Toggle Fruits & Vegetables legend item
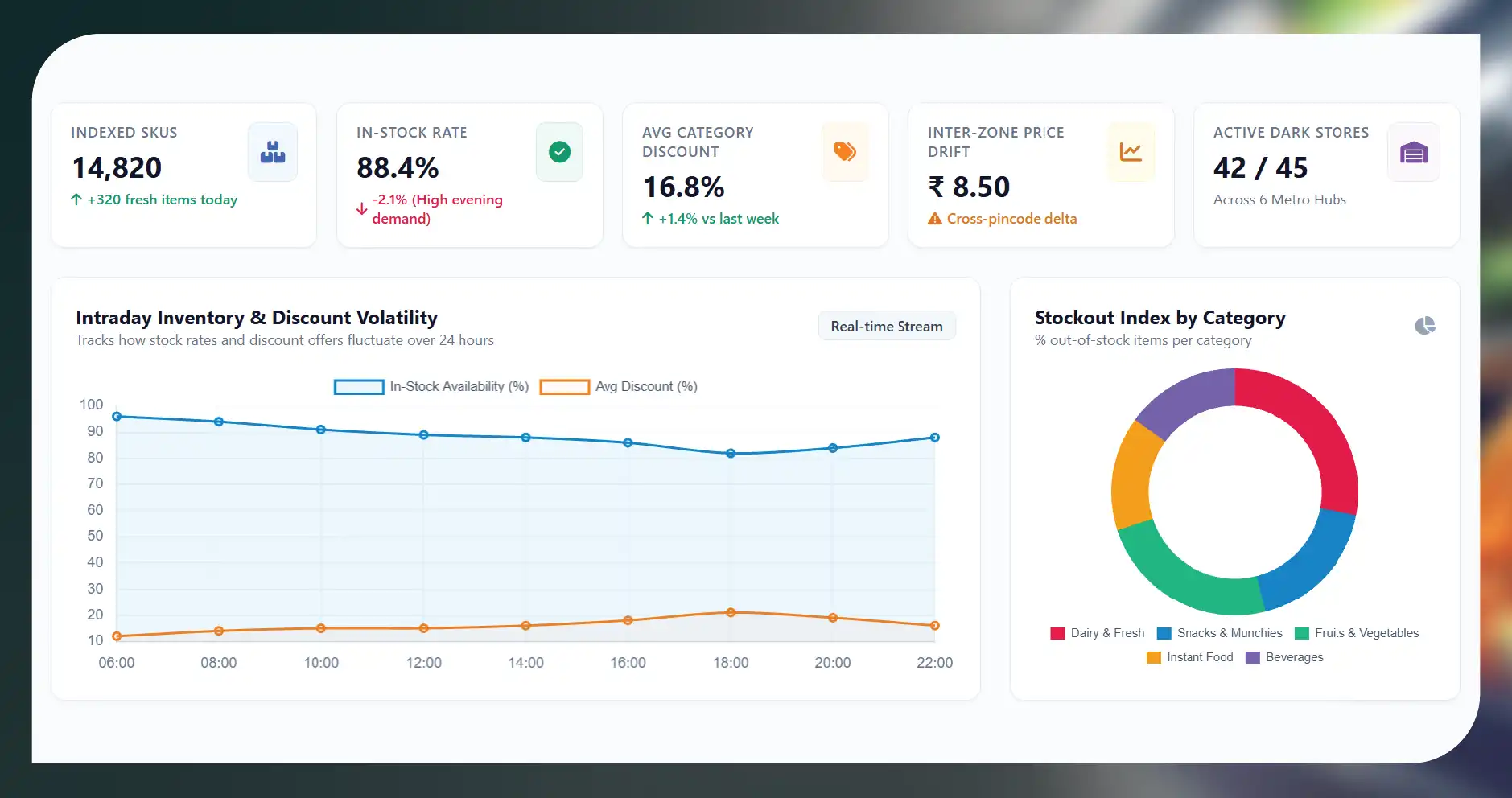The width and height of the screenshot is (1512, 798). (1357, 633)
